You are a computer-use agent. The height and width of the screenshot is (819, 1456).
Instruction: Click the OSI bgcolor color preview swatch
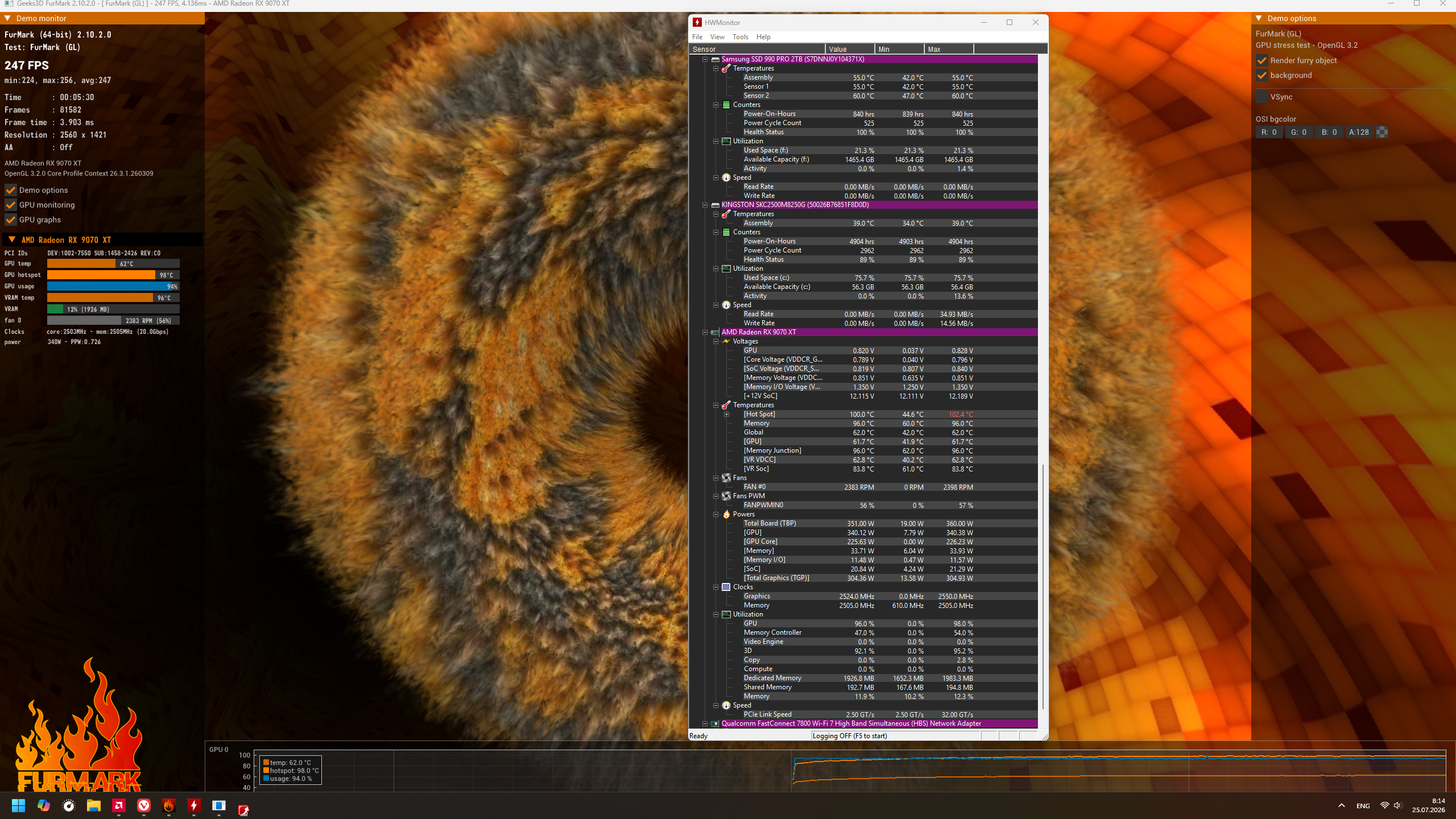tap(1382, 132)
